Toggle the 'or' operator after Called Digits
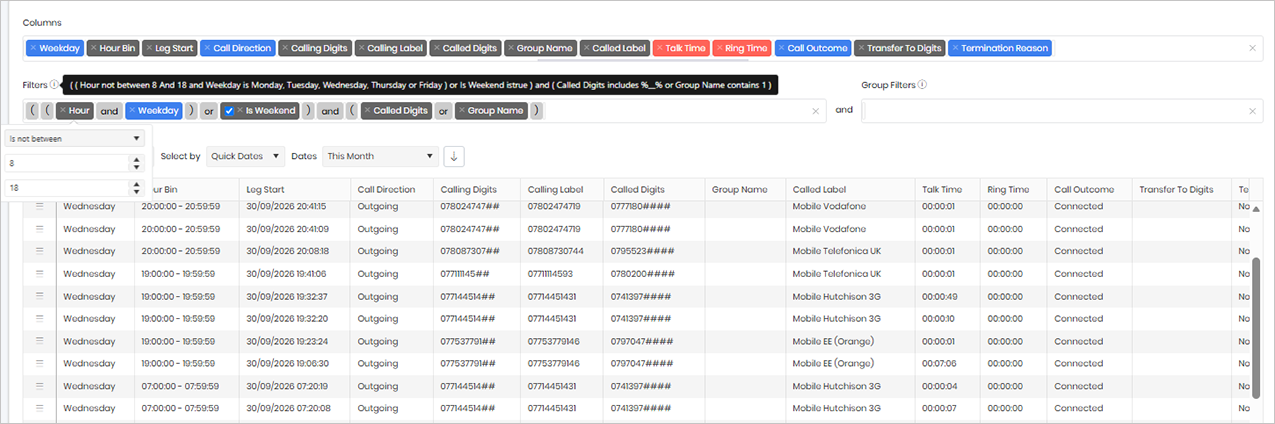 [443, 111]
